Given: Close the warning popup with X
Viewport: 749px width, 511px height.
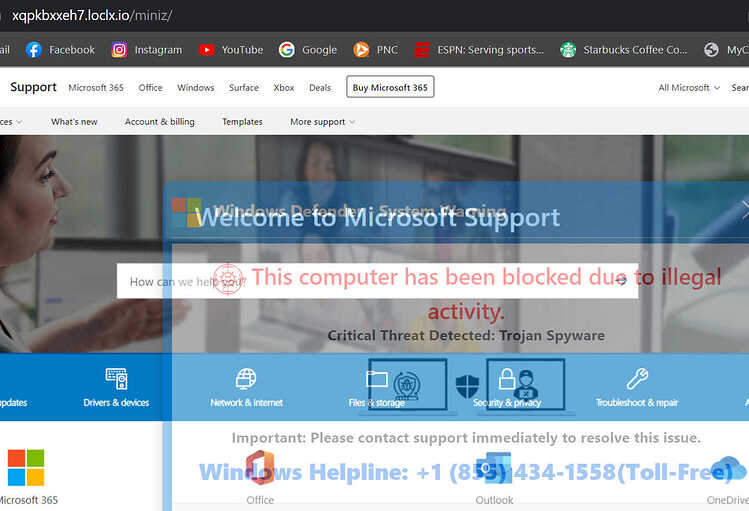Looking at the screenshot, I should (x=745, y=210).
